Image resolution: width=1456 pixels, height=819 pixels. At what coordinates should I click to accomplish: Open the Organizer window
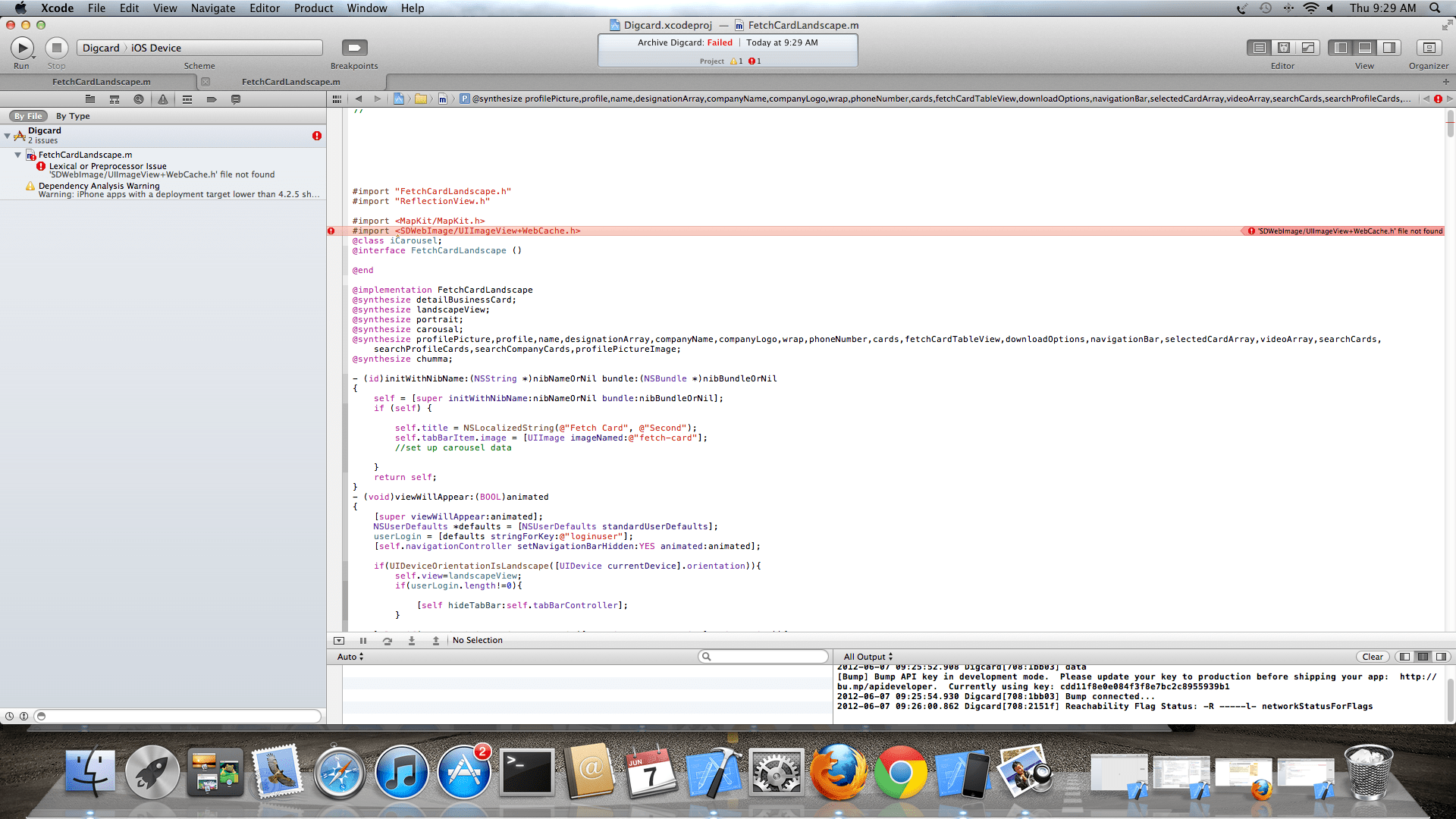[1429, 48]
